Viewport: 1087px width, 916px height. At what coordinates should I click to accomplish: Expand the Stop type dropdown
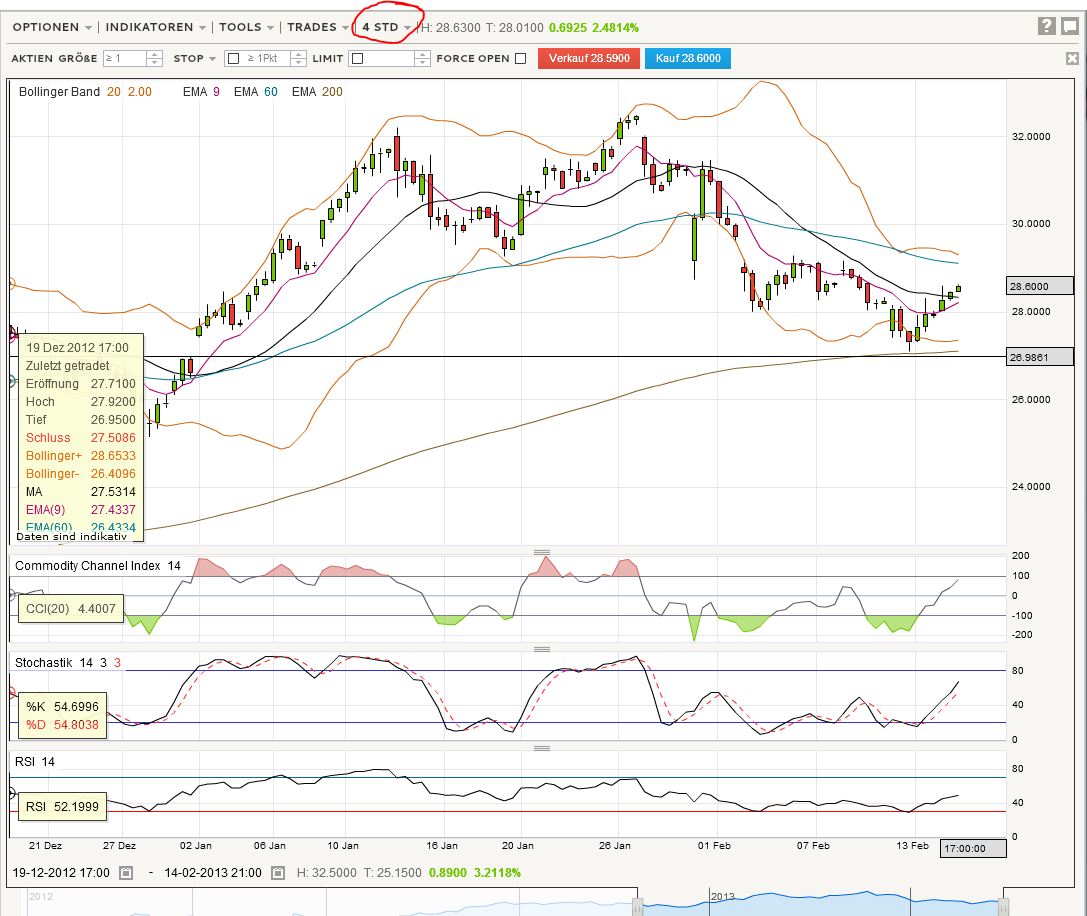[195, 58]
